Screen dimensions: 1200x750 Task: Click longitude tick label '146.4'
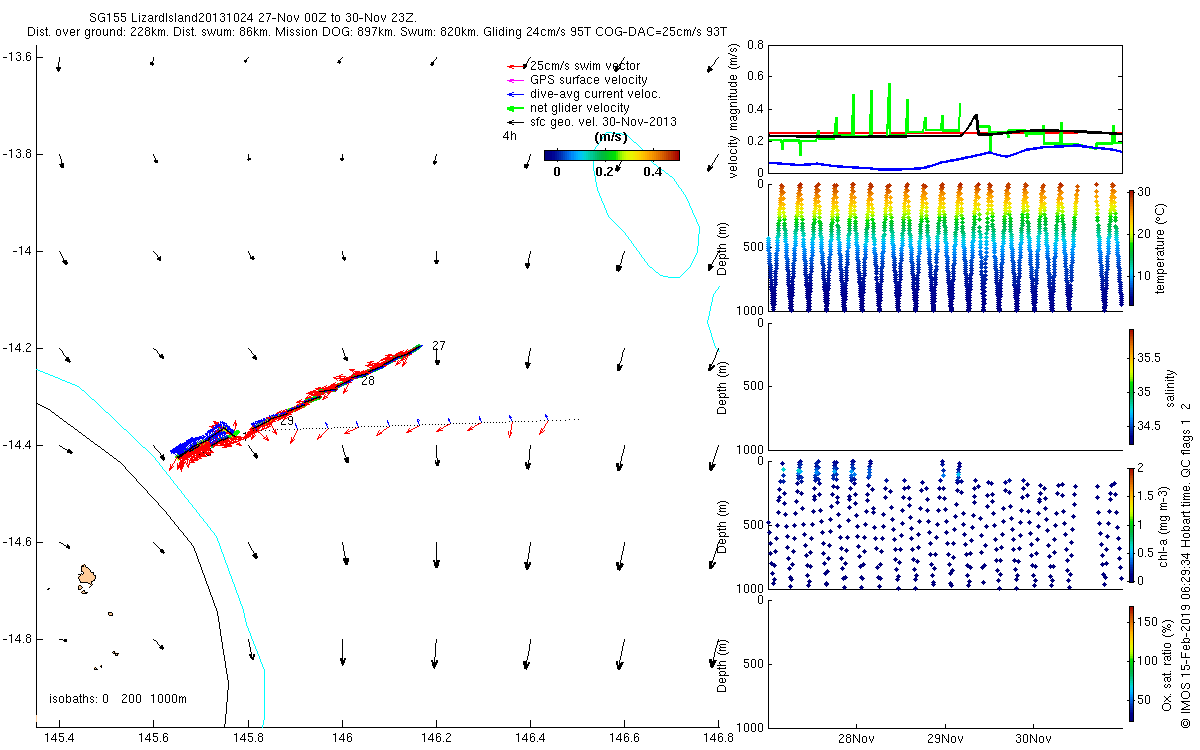pyautogui.click(x=530, y=739)
